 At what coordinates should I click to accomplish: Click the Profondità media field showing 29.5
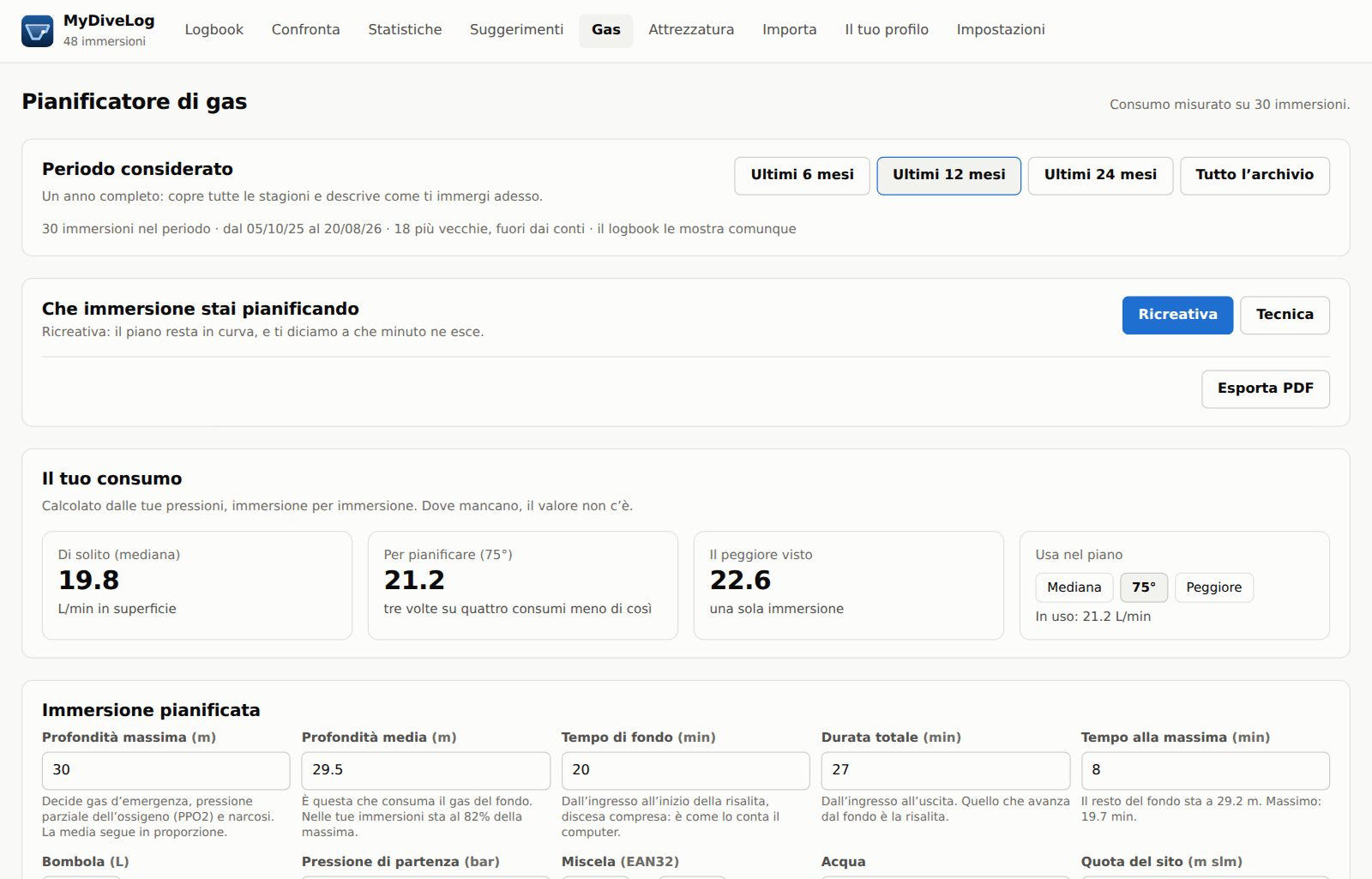pyautogui.click(x=425, y=770)
